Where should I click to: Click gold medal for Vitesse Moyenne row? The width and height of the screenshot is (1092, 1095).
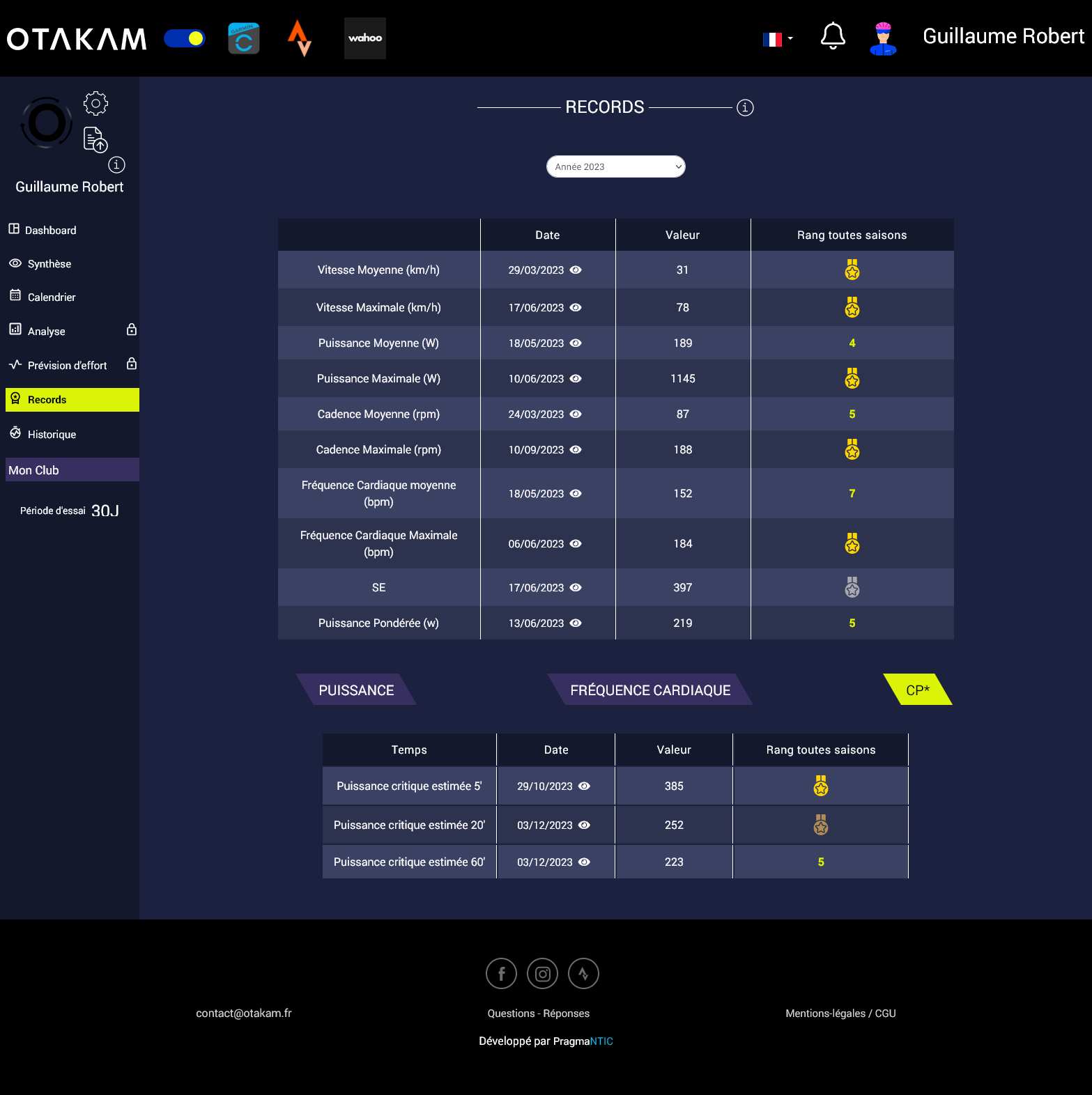tap(852, 270)
